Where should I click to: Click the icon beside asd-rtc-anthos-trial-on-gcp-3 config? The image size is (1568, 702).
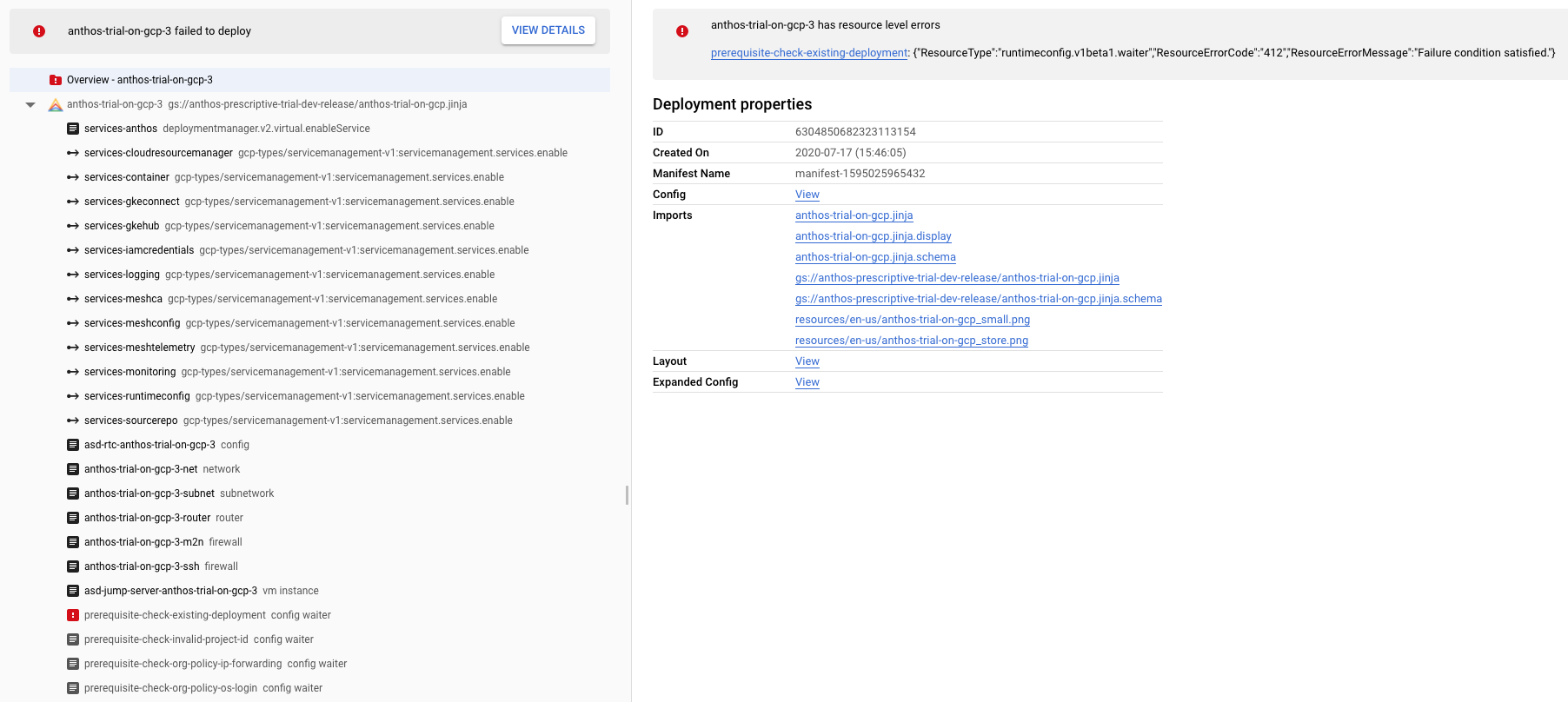[x=73, y=445]
